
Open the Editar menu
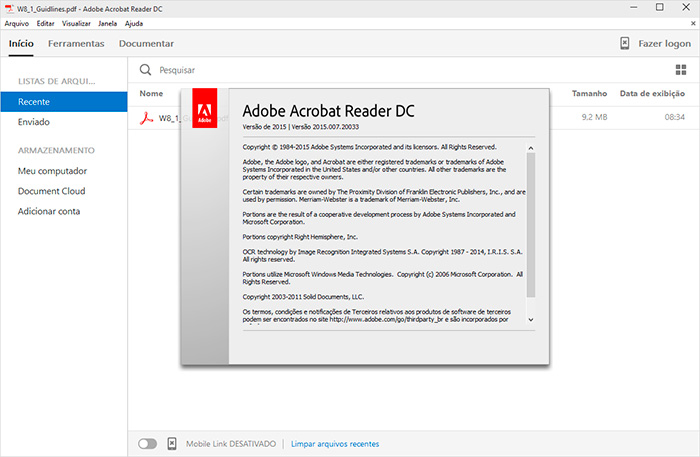tap(45, 24)
